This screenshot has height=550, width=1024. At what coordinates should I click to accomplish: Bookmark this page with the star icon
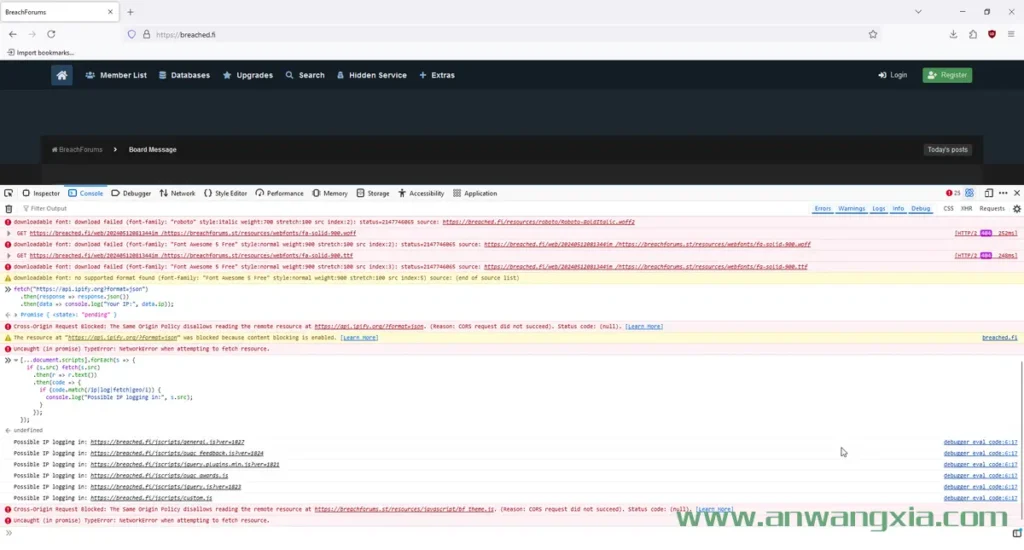(x=873, y=35)
